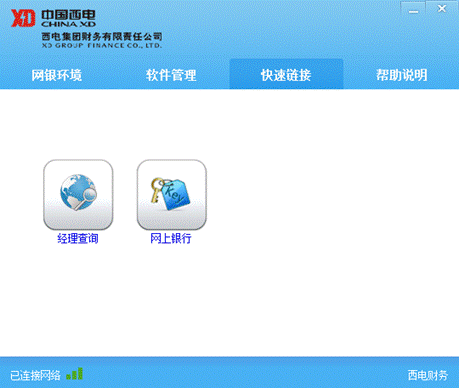Open the 软件管理 tab

click(x=171, y=75)
